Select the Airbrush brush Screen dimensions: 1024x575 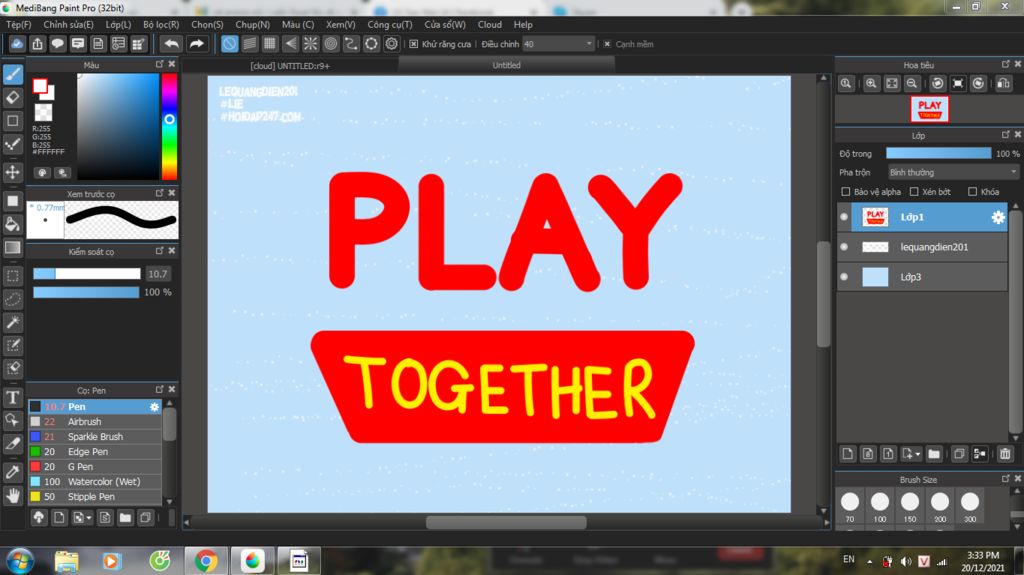(x=95, y=421)
